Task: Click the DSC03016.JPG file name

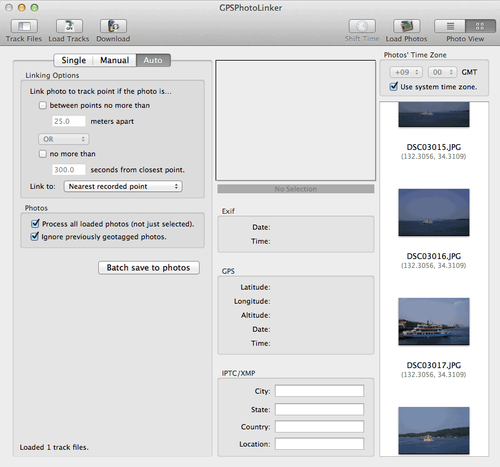Action: [x=434, y=256]
